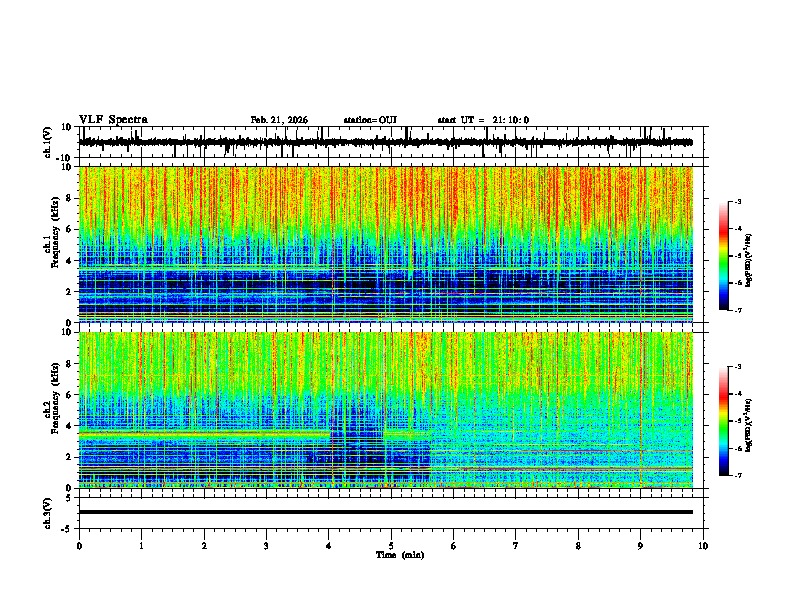Click the "ch.3(V)" axis label
This screenshot has height=612, width=792.
pyautogui.click(x=48, y=513)
